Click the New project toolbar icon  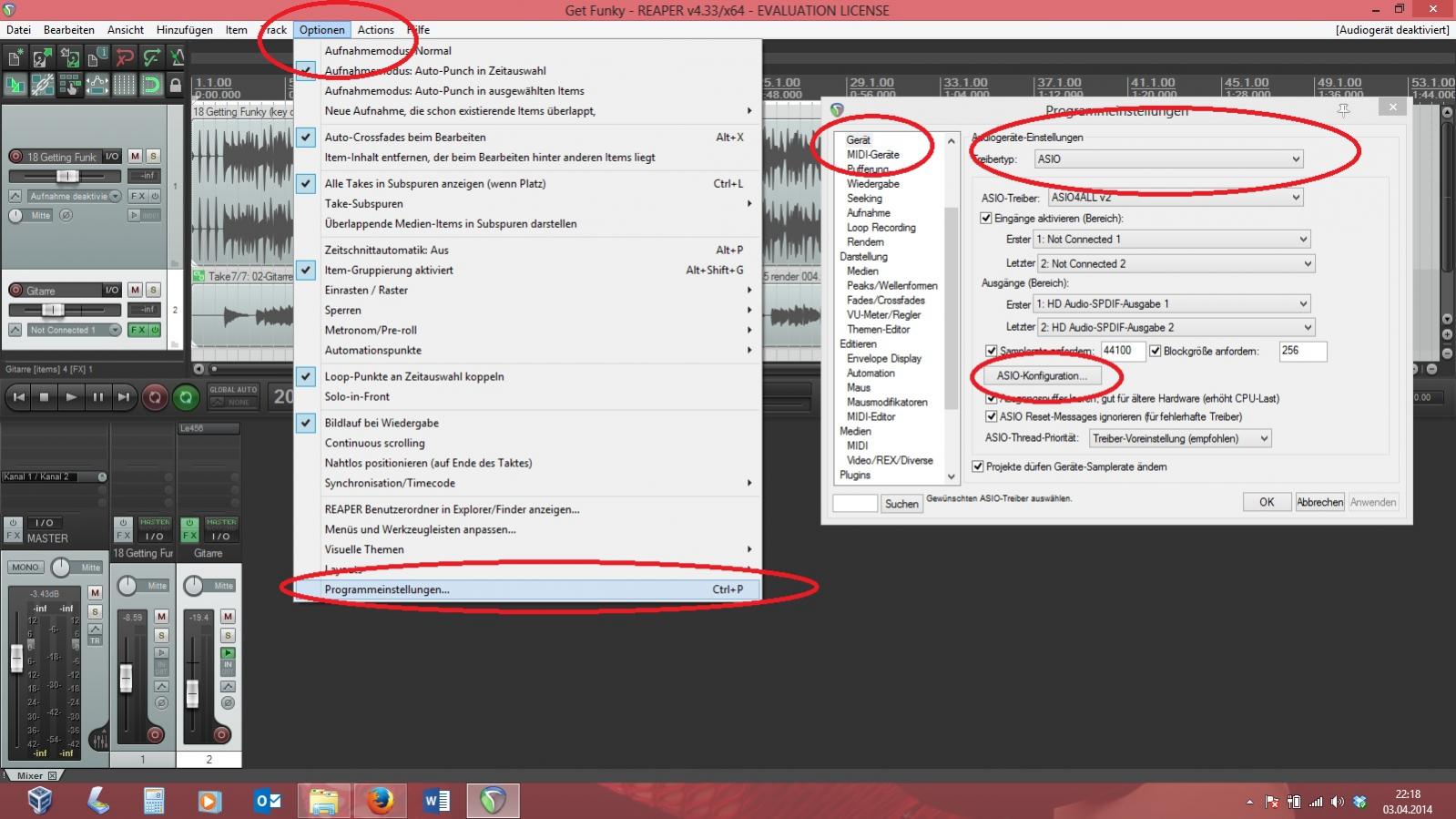[15, 57]
